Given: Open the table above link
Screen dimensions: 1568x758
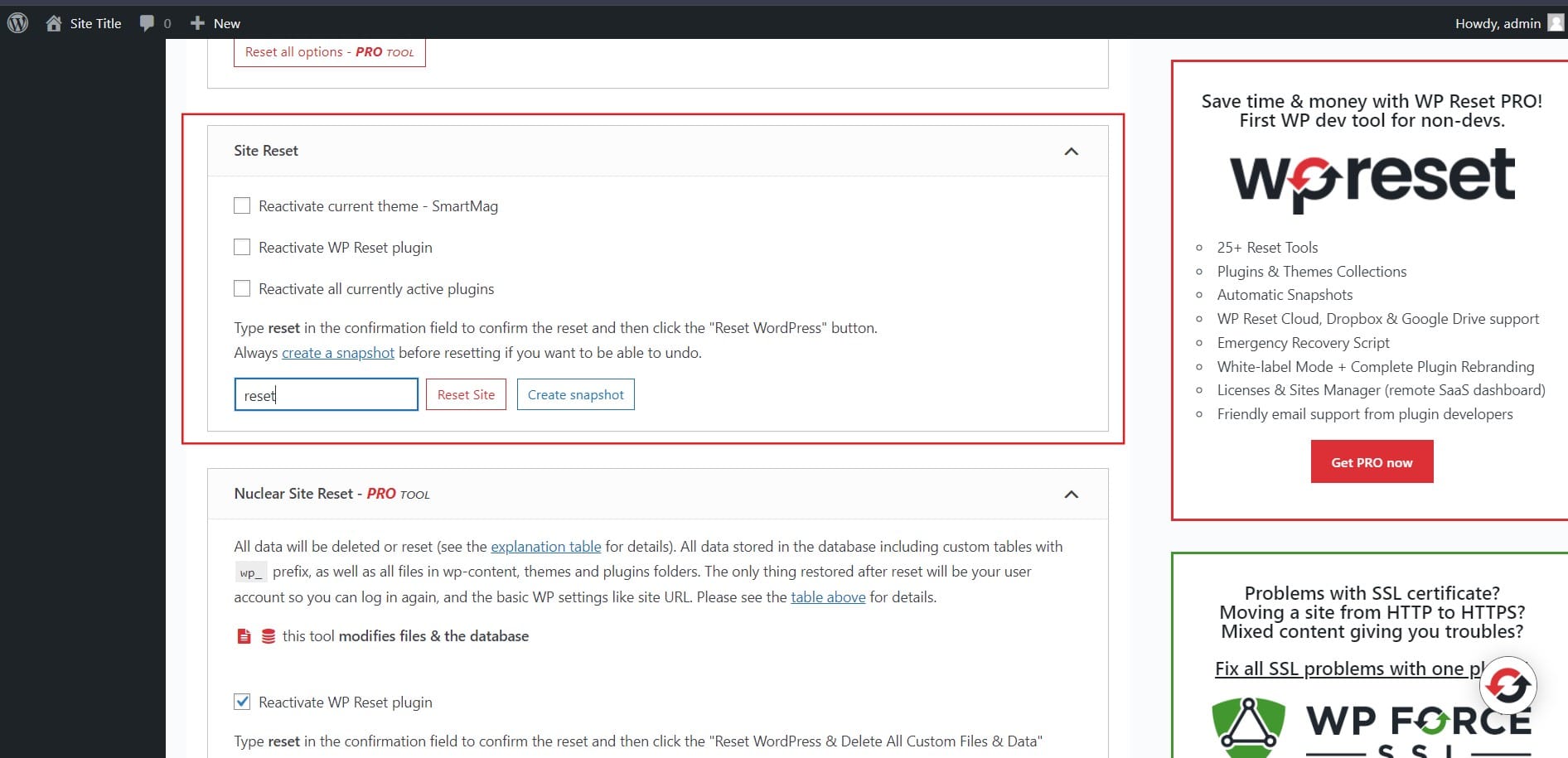Looking at the screenshot, I should pos(828,597).
